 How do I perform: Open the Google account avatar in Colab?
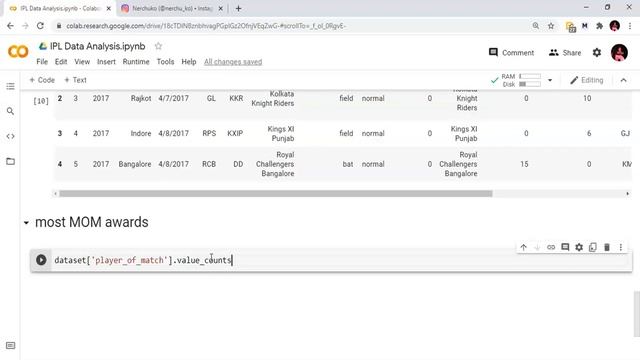(x=619, y=53)
